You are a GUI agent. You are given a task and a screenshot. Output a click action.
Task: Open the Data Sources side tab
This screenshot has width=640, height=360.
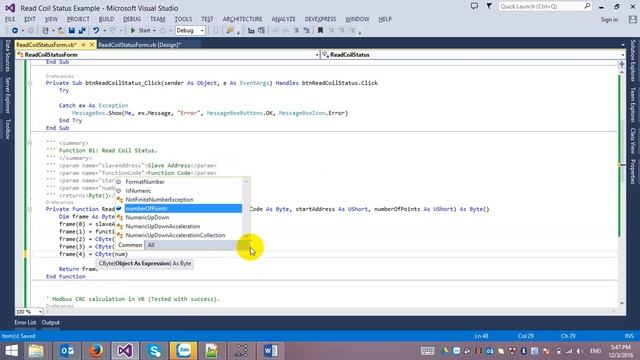[7, 56]
